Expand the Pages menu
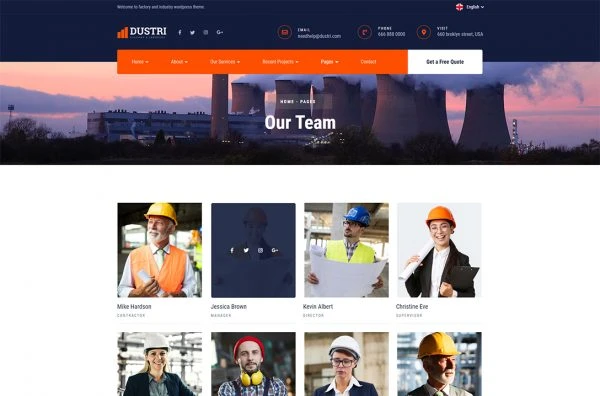The height and width of the screenshot is (396, 600). tap(329, 62)
